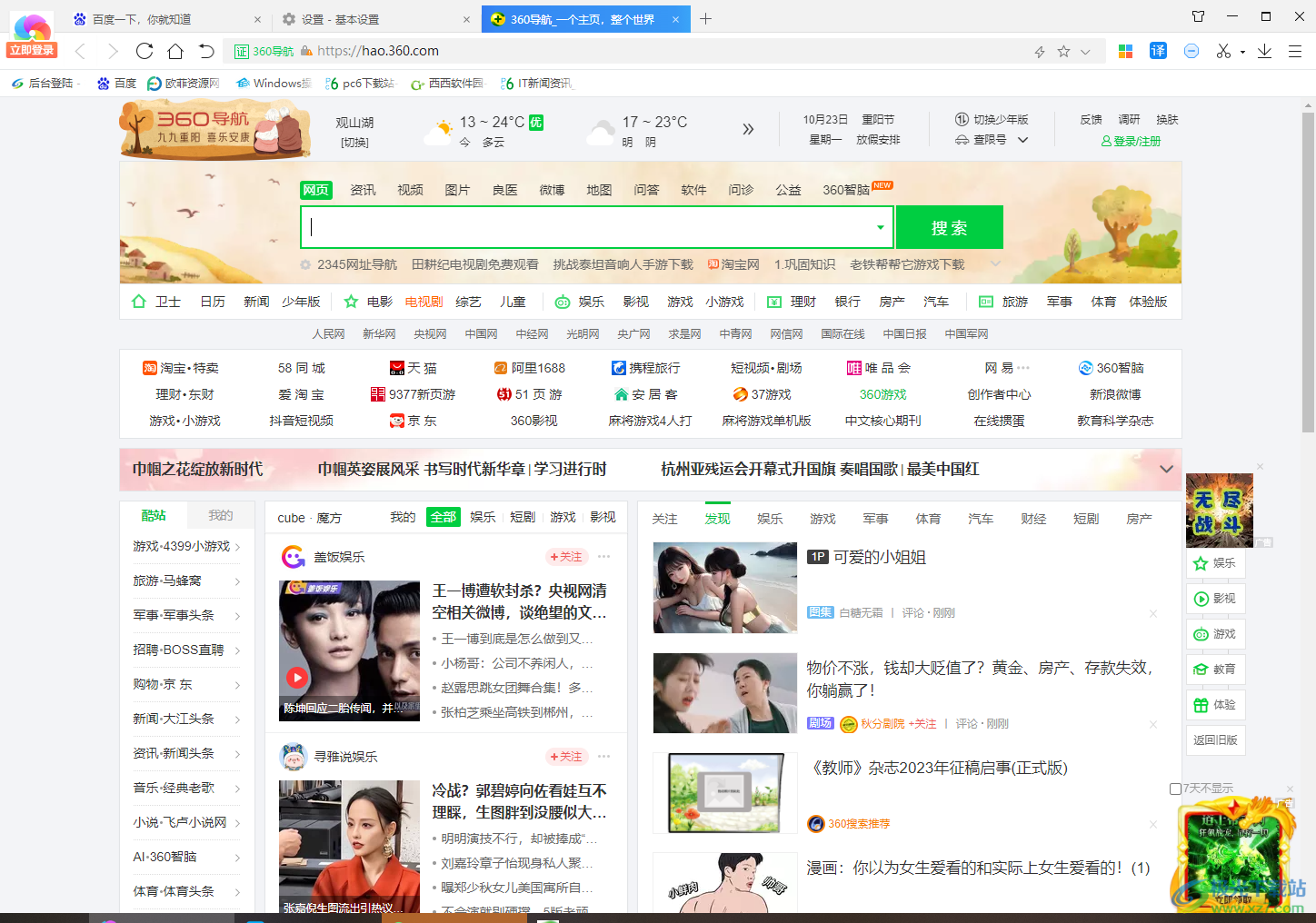This screenshot has width=1316, height=923.
Task: Switch to 关注 news tab
Action: click(x=664, y=519)
